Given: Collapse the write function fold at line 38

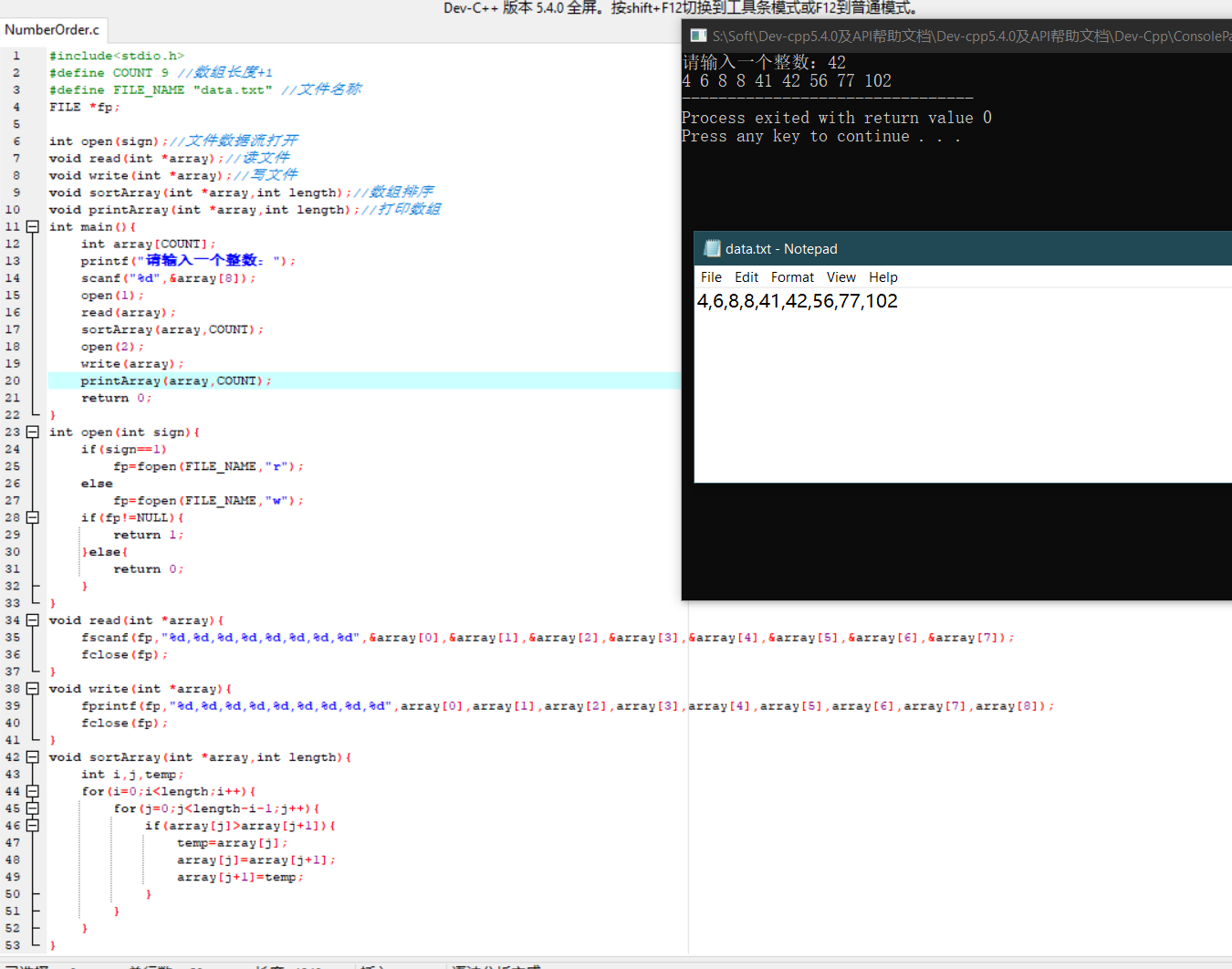Looking at the screenshot, I should coord(33,689).
